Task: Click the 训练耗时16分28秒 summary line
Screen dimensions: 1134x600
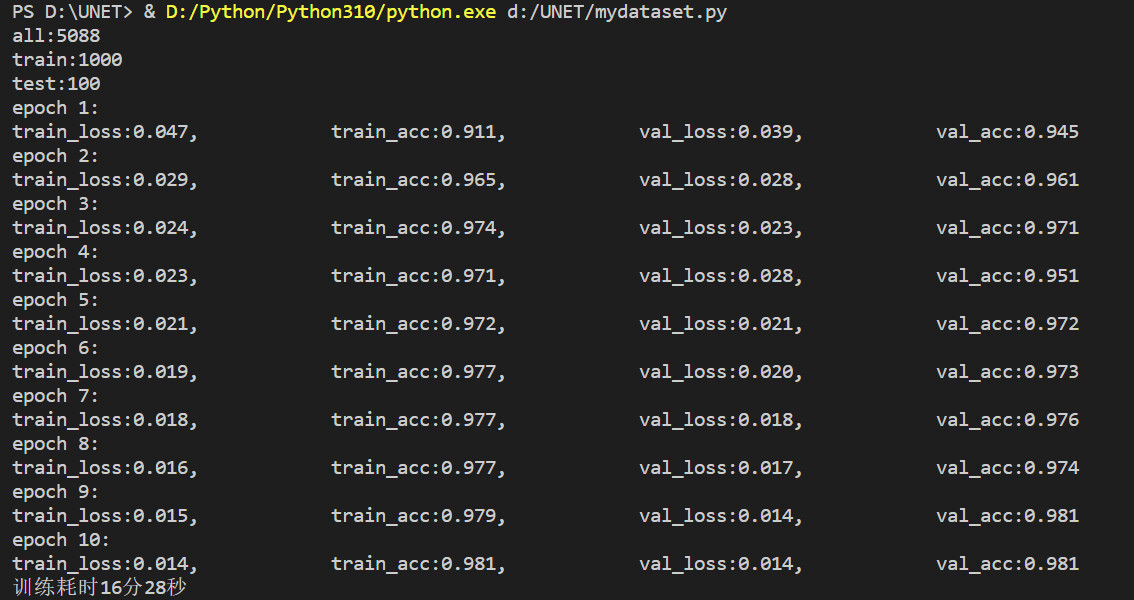Action: pos(100,587)
